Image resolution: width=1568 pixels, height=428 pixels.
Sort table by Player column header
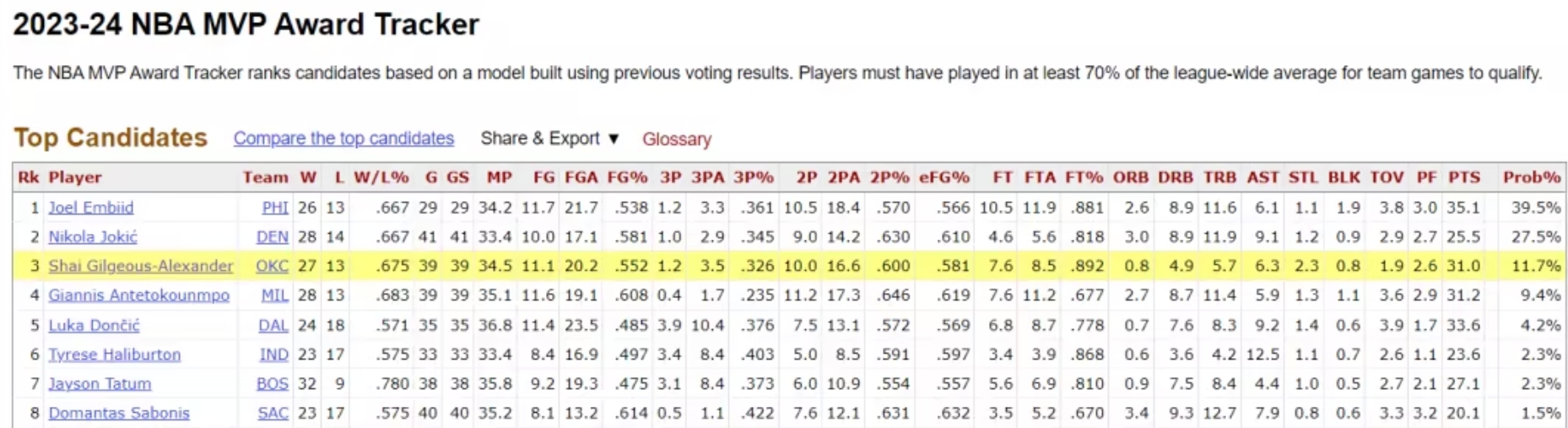[75, 177]
